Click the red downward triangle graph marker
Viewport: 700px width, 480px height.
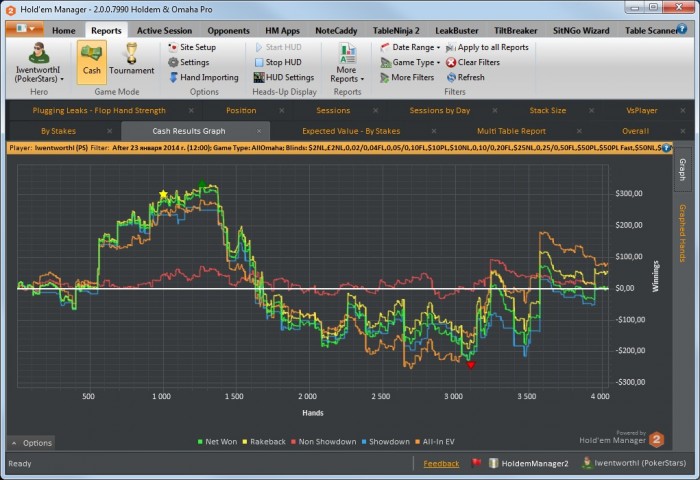[471, 365]
